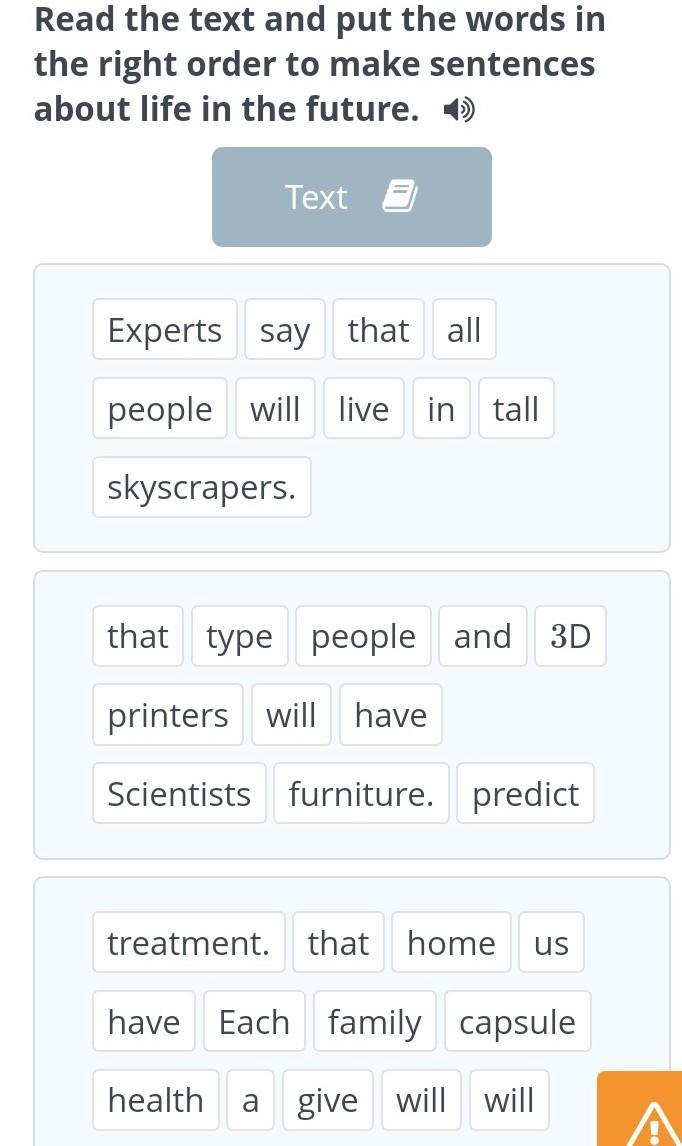Image resolution: width=682 pixels, height=1146 pixels.
Task: Pick the 'skyscrapers.' word tile
Action: coord(201,488)
